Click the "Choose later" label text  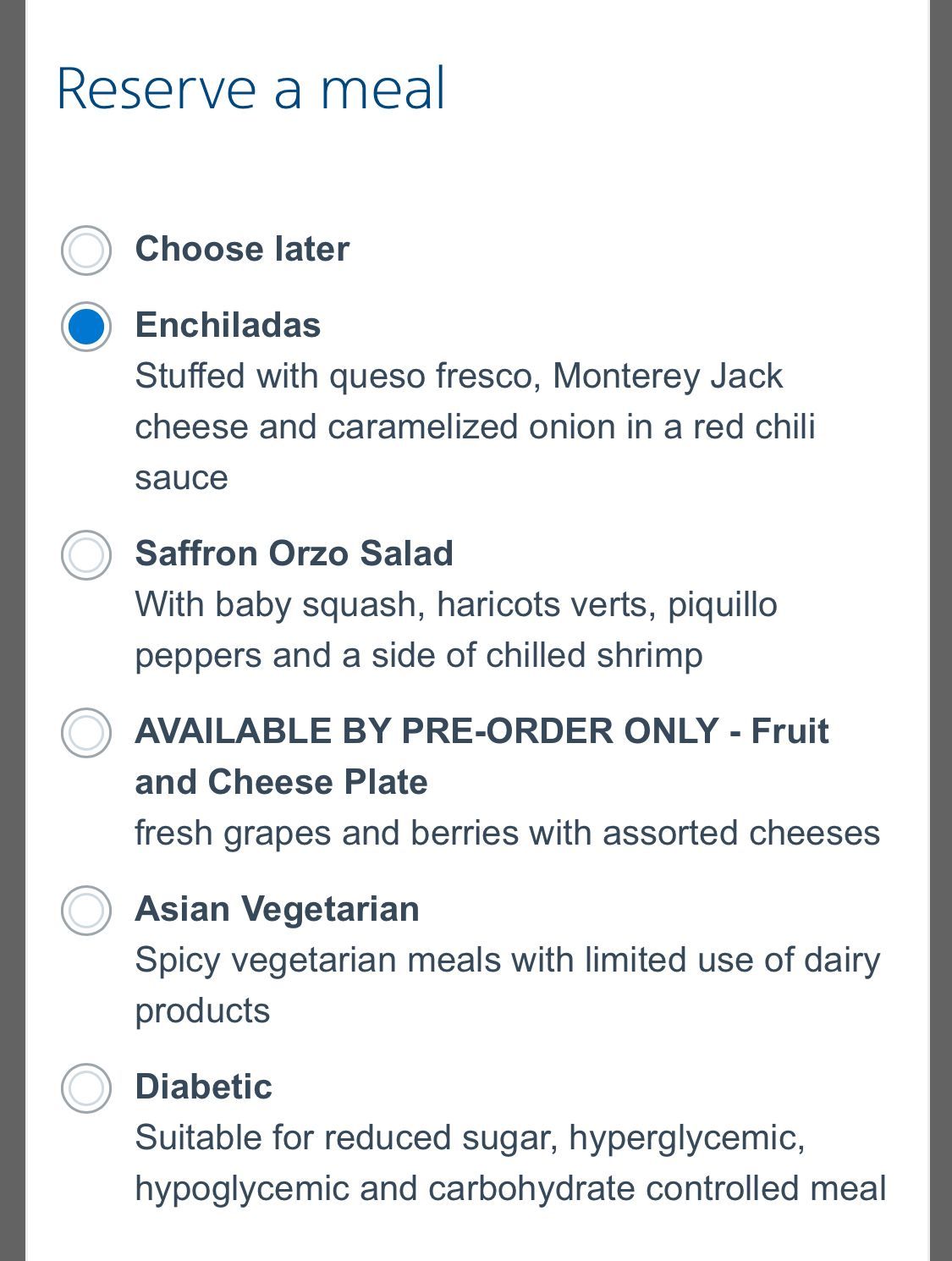tap(242, 249)
